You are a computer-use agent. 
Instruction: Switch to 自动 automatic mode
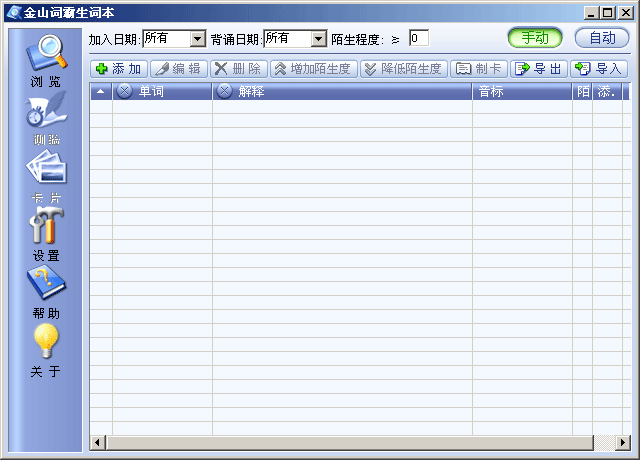[602, 38]
